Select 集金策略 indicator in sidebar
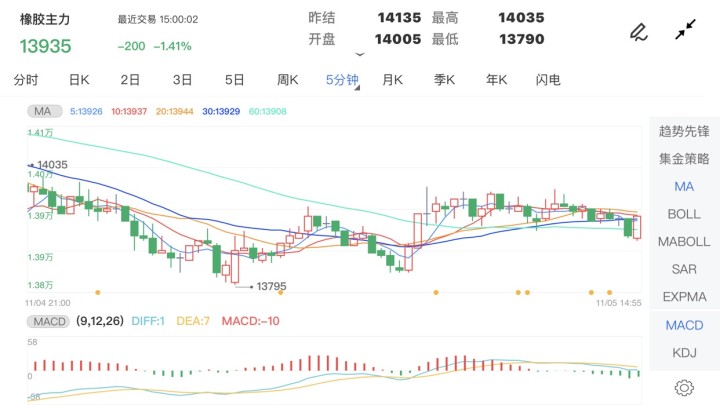This screenshot has height=405, width=720. [684, 159]
